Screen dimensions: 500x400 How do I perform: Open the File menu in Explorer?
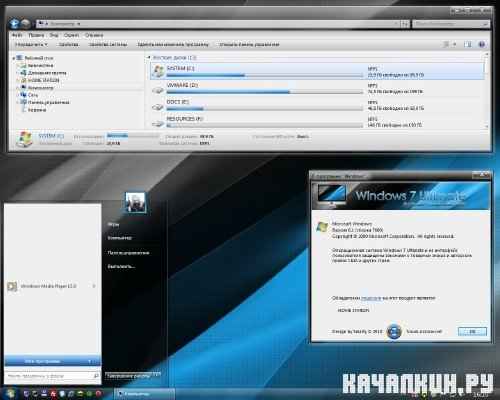pos(17,35)
